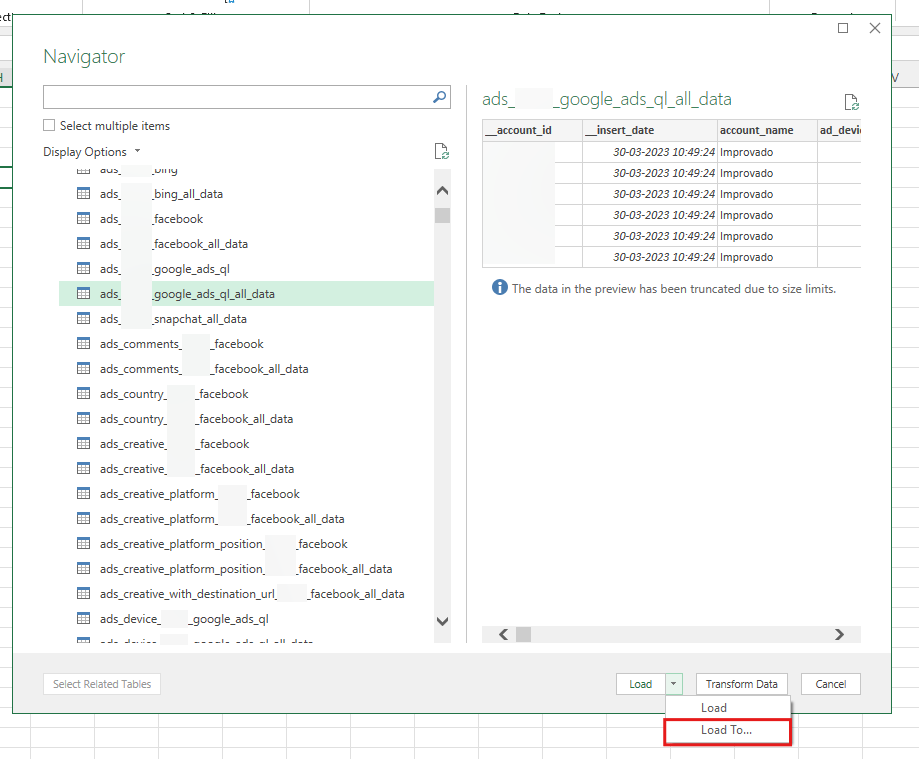Enable Select multiple items checkbox
919x759 pixels.
(x=49, y=125)
